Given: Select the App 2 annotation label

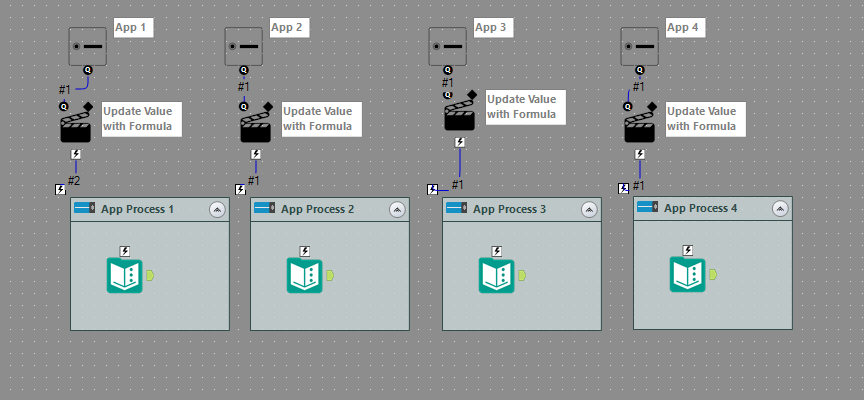Looking at the screenshot, I should (290, 27).
